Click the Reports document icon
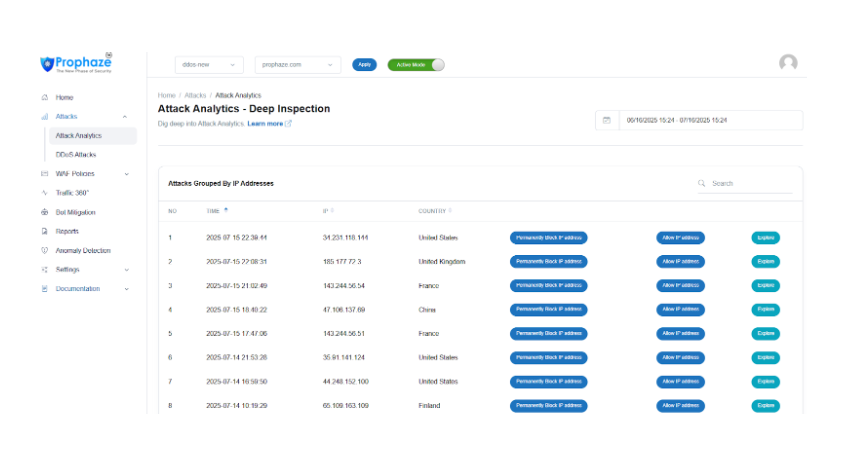This screenshot has height=460, width=852. 45,231
